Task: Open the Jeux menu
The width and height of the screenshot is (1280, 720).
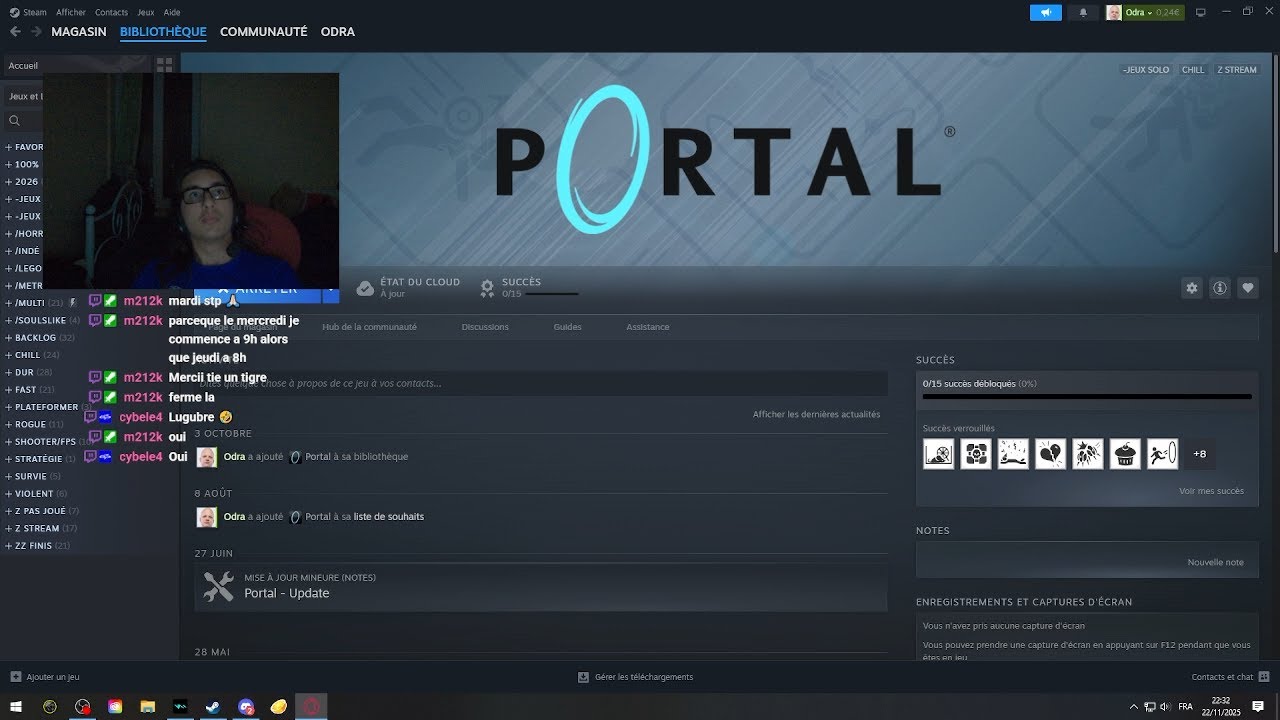Action: [146, 12]
